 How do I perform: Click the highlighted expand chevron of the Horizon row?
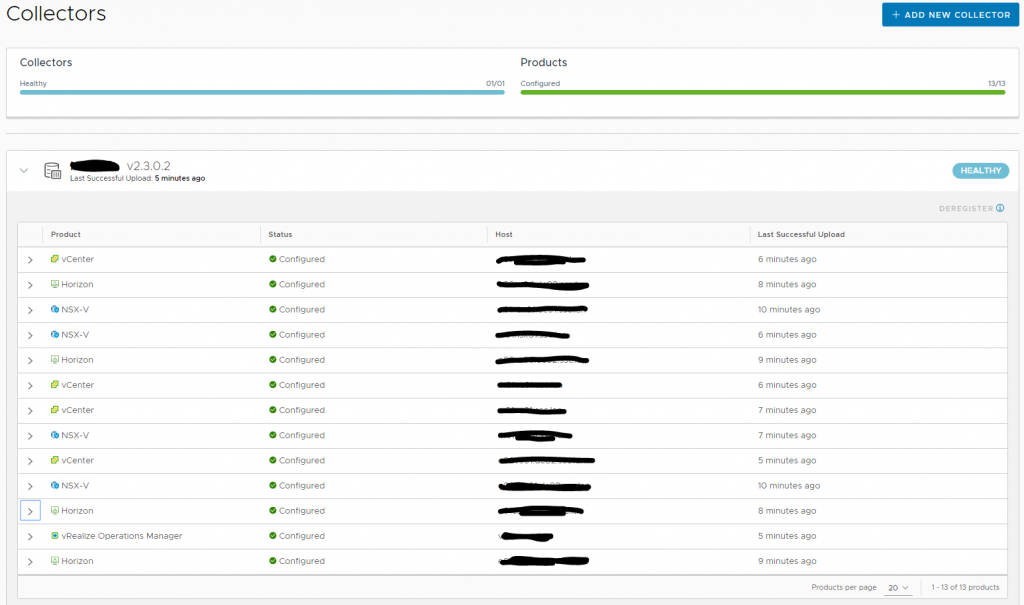coord(30,511)
